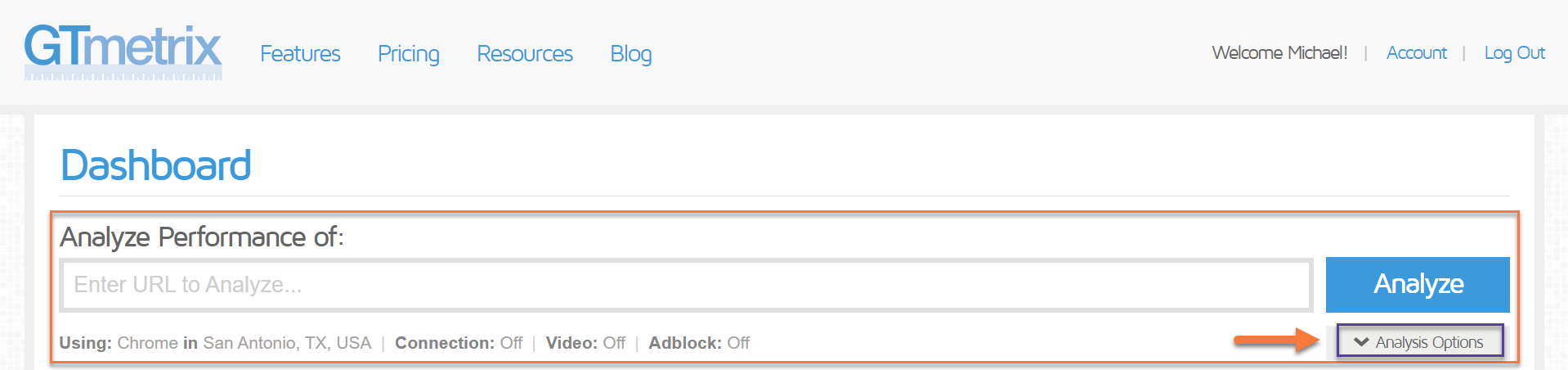Expand the Analysis Options panel
Image resolution: width=1568 pixels, height=370 pixels.
pos(1428,342)
